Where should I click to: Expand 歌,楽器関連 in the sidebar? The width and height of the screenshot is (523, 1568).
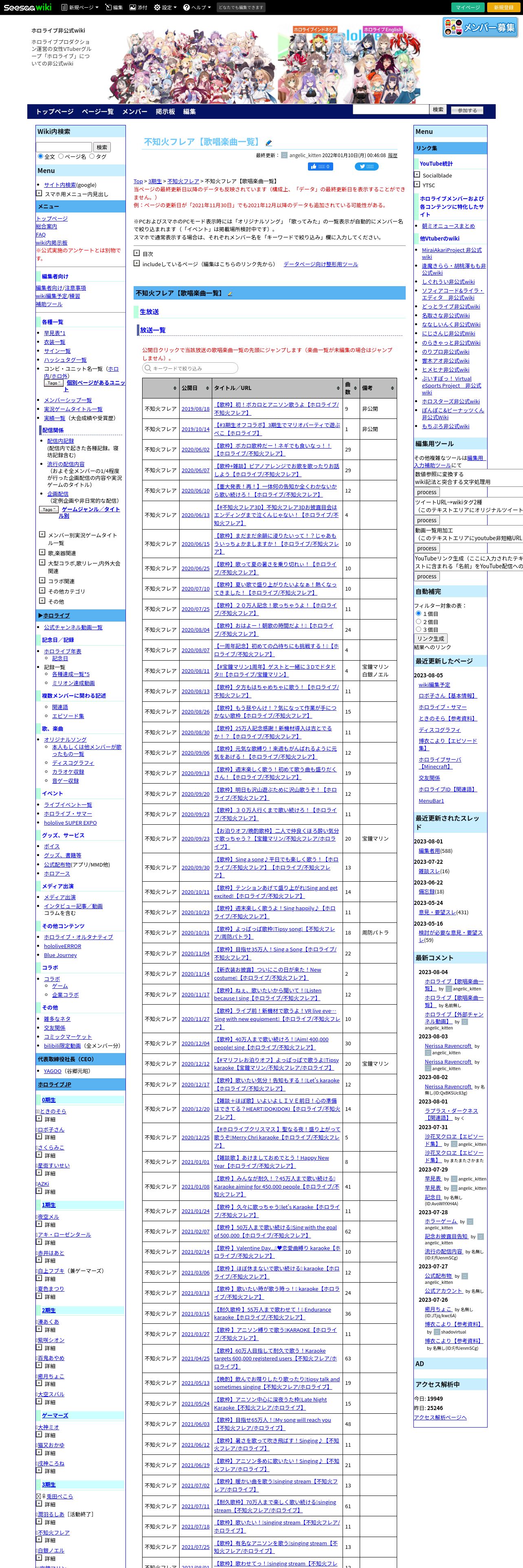tap(42, 552)
